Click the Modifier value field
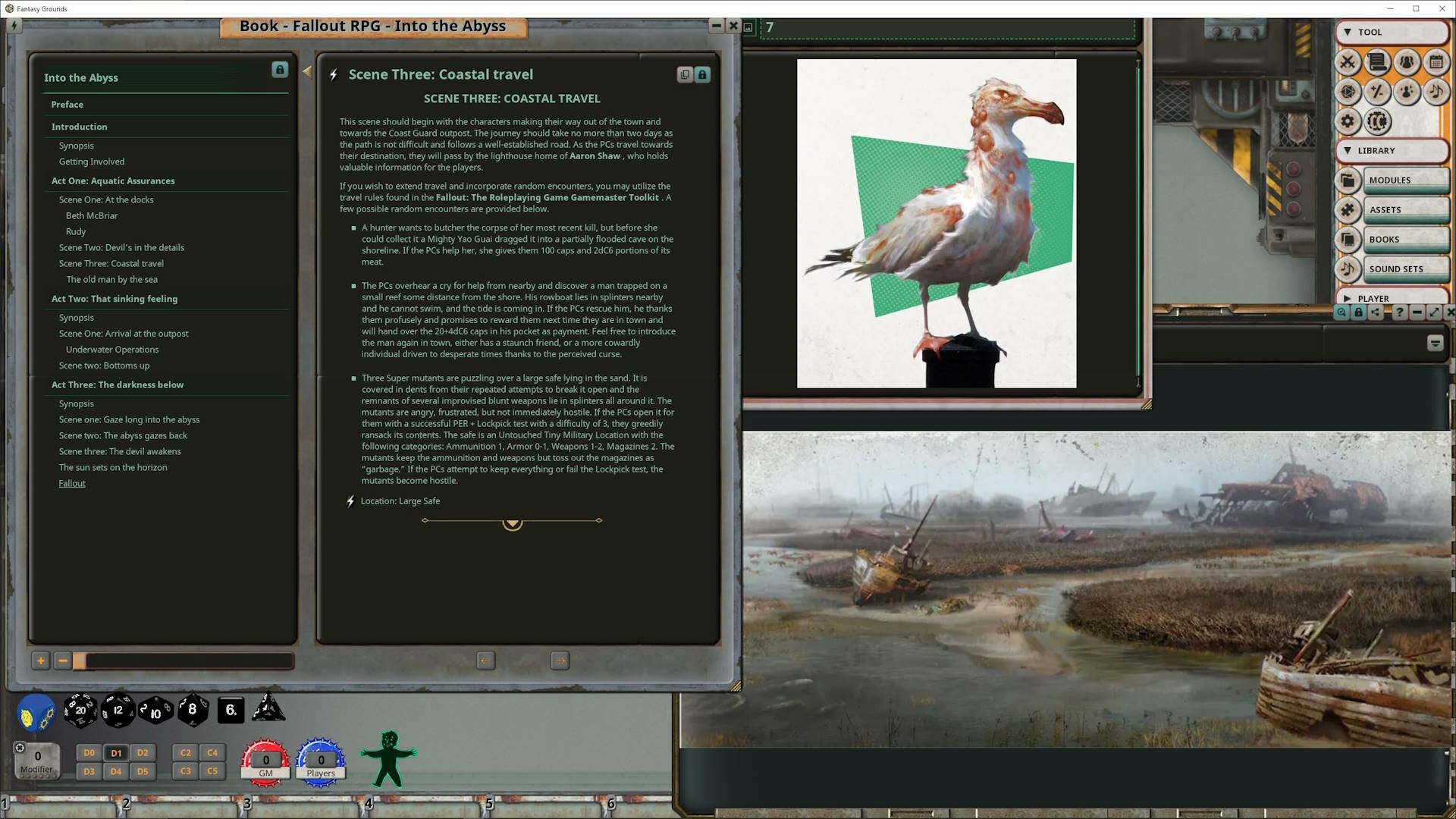 pyautogui.click(x=37, y=756)
